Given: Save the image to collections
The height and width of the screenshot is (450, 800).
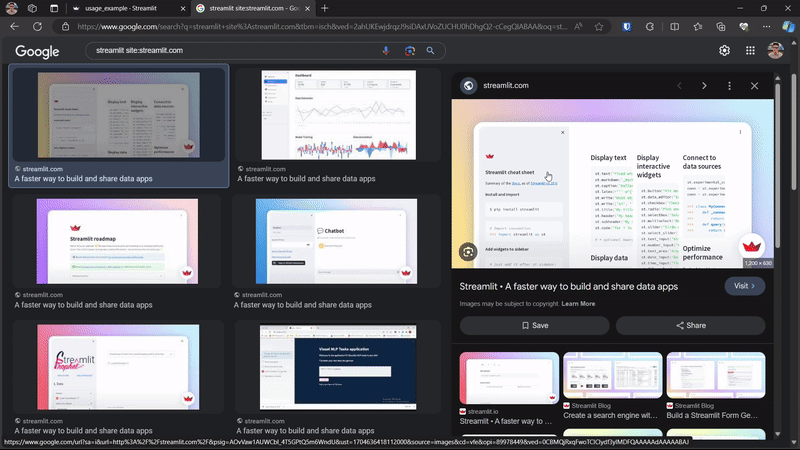Looking at the screenshot, I should (x=534, y=325).
